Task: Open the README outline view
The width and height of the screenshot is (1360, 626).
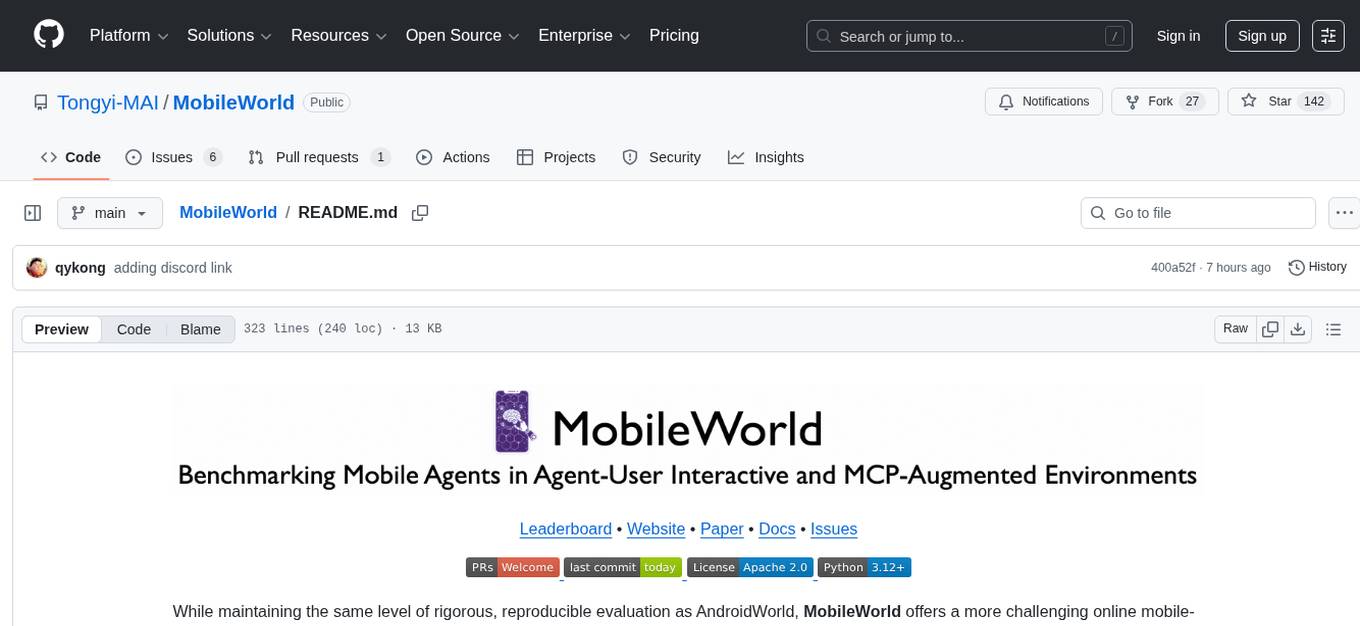Action: [x=1333, y=328]
